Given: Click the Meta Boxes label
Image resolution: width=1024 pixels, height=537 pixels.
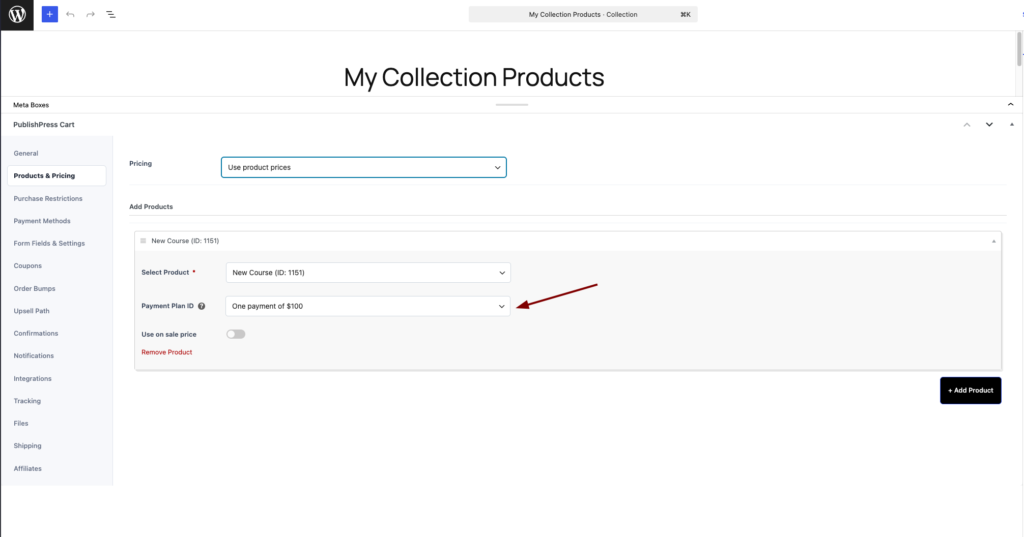Looking at the screenshot, I should (31, 105).
